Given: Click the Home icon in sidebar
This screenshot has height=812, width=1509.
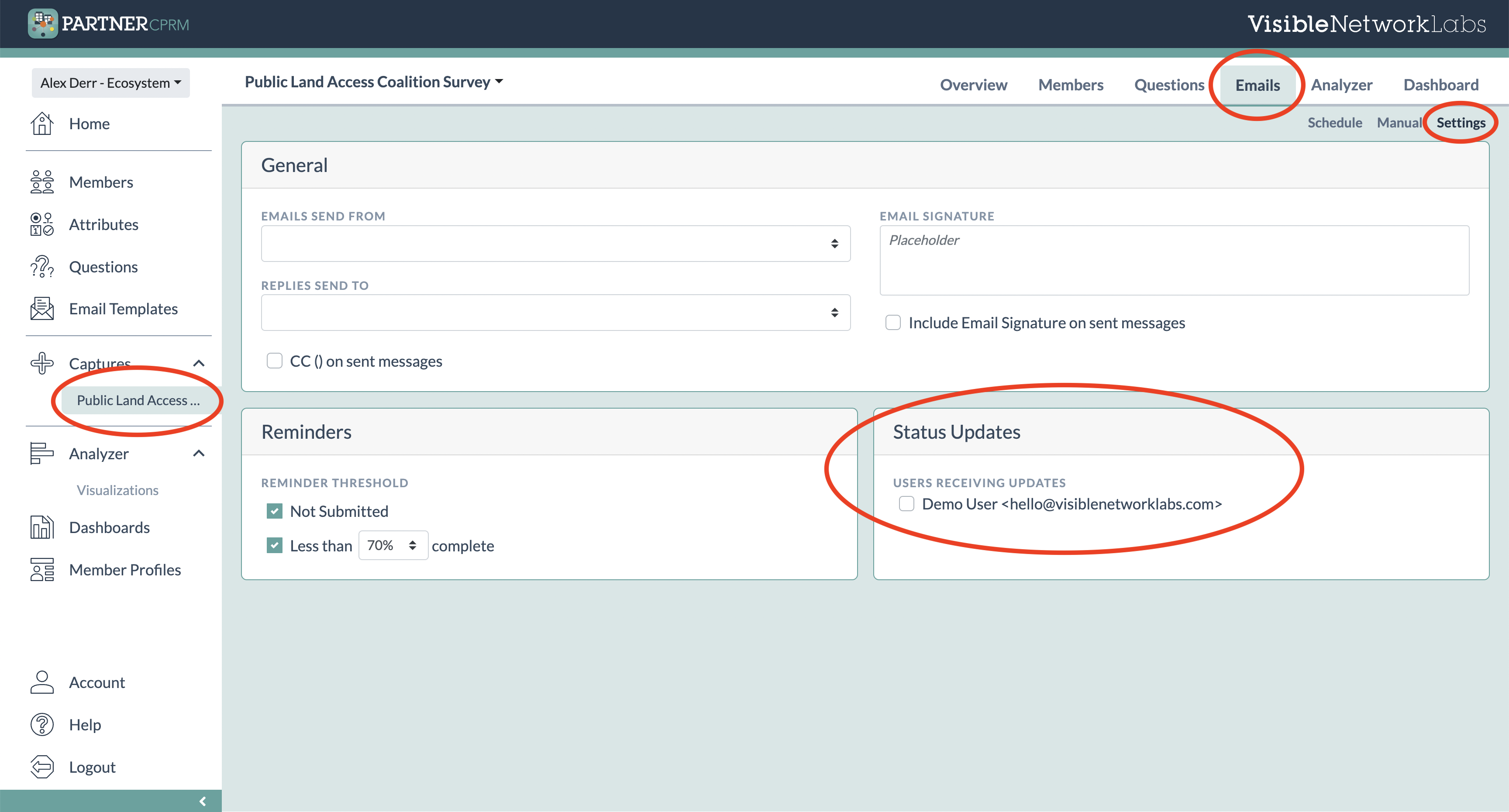Looking at the screenshot, I should click(41, 124).
